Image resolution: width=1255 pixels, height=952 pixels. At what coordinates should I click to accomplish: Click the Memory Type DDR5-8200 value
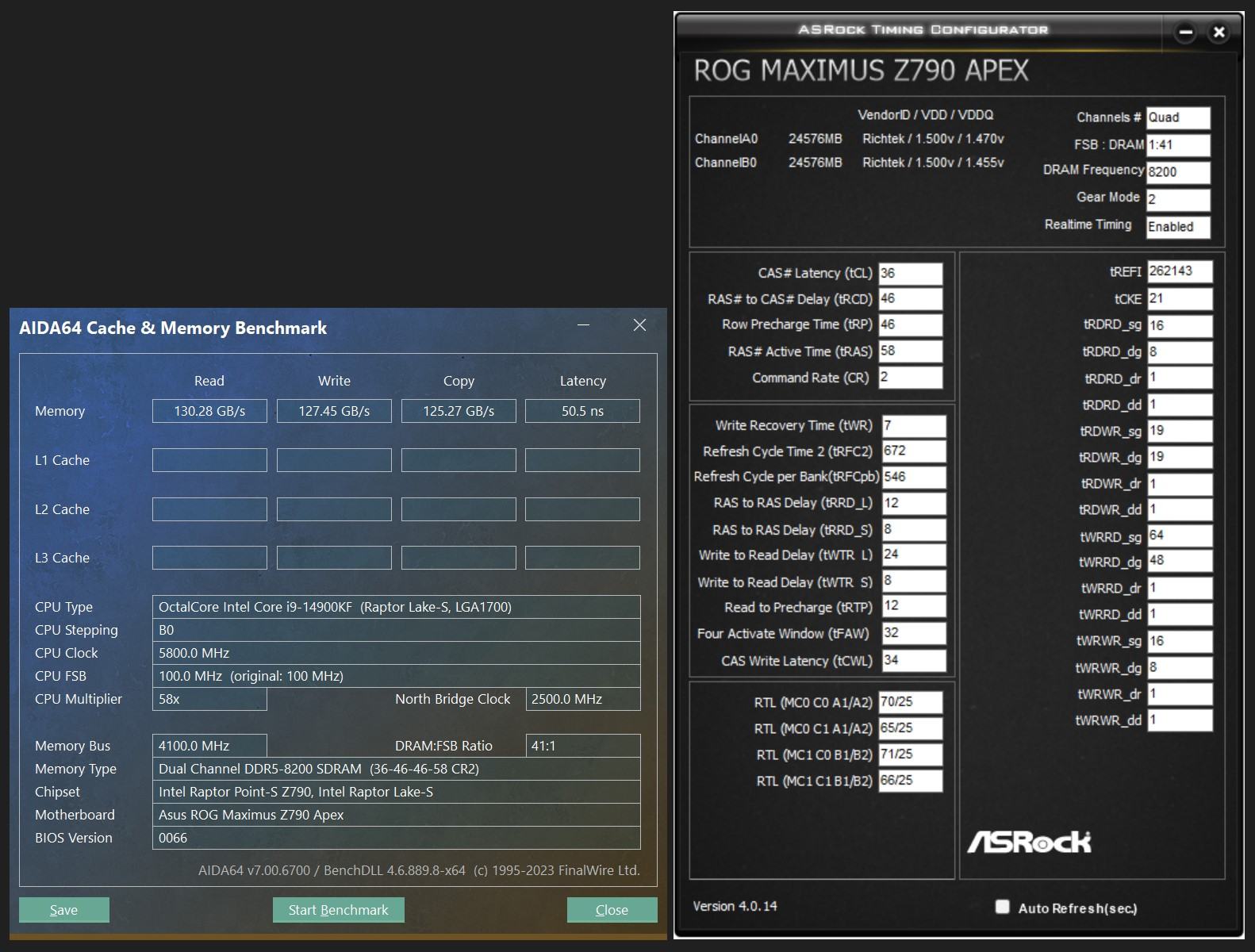(397, 769)
